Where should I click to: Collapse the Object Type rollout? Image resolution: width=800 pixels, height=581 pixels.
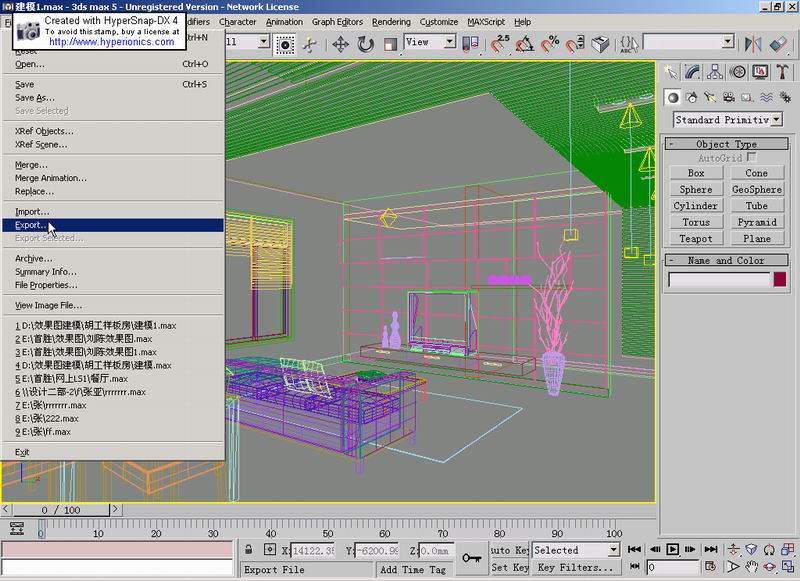click(727, 144)
